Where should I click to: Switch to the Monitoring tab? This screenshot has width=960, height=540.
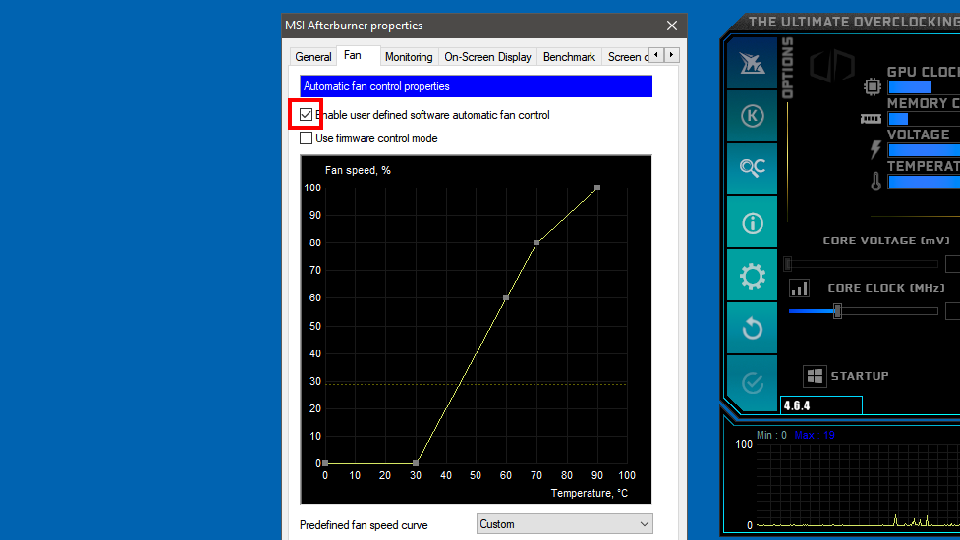[408, 56]
